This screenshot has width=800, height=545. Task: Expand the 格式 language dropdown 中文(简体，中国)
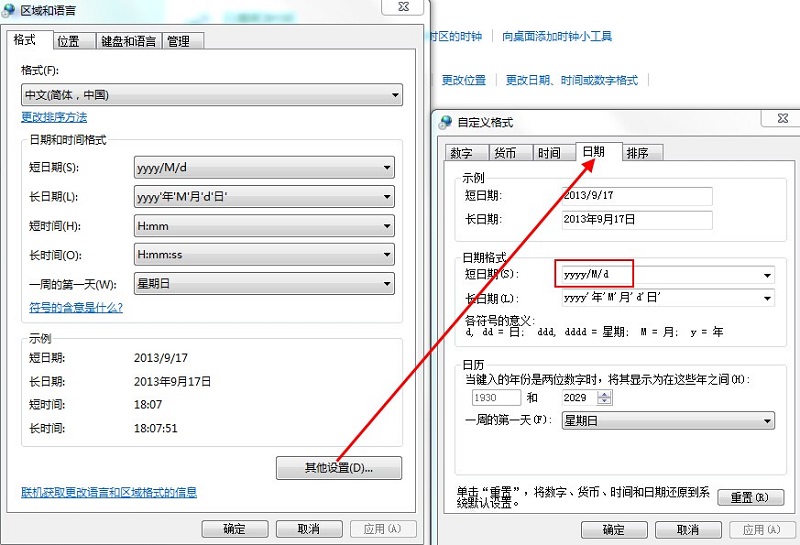click(211, 96)
